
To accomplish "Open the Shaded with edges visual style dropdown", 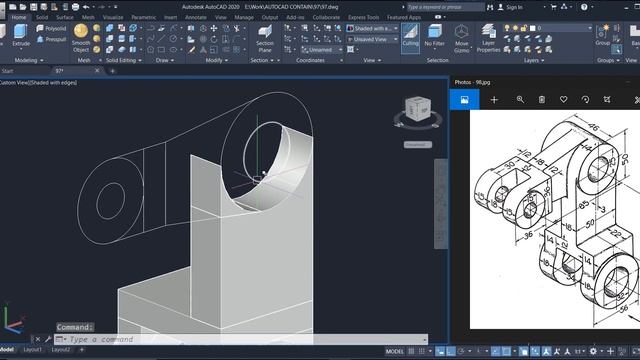I will tap(372, 28).
